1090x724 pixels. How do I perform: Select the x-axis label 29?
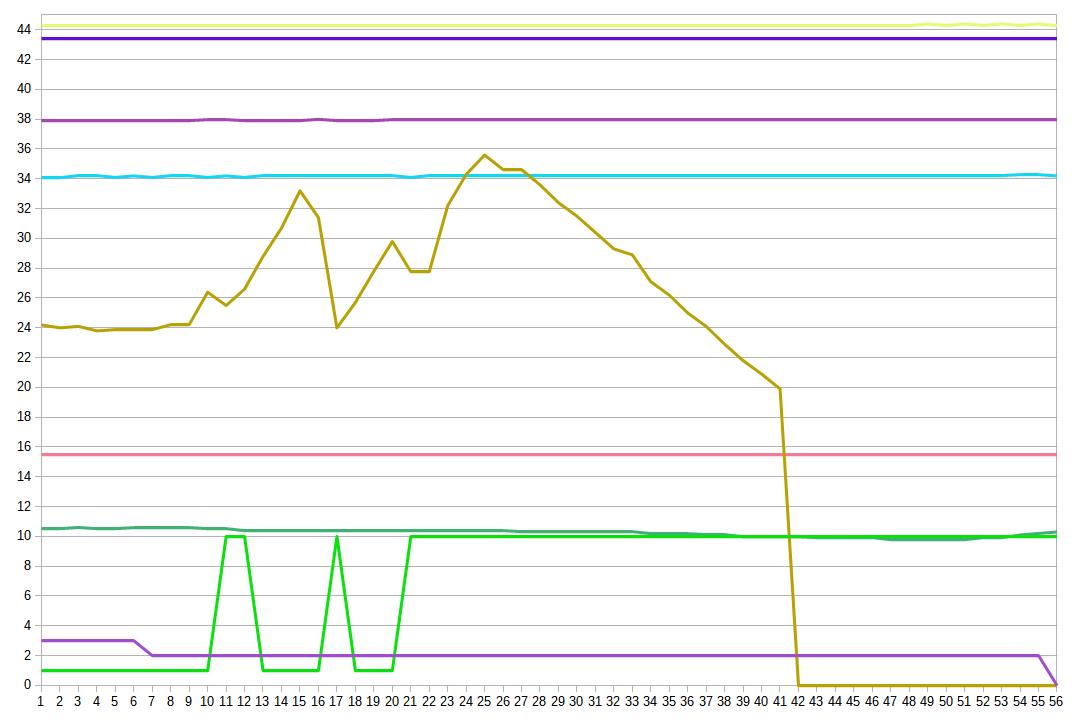tap(558, 702)
